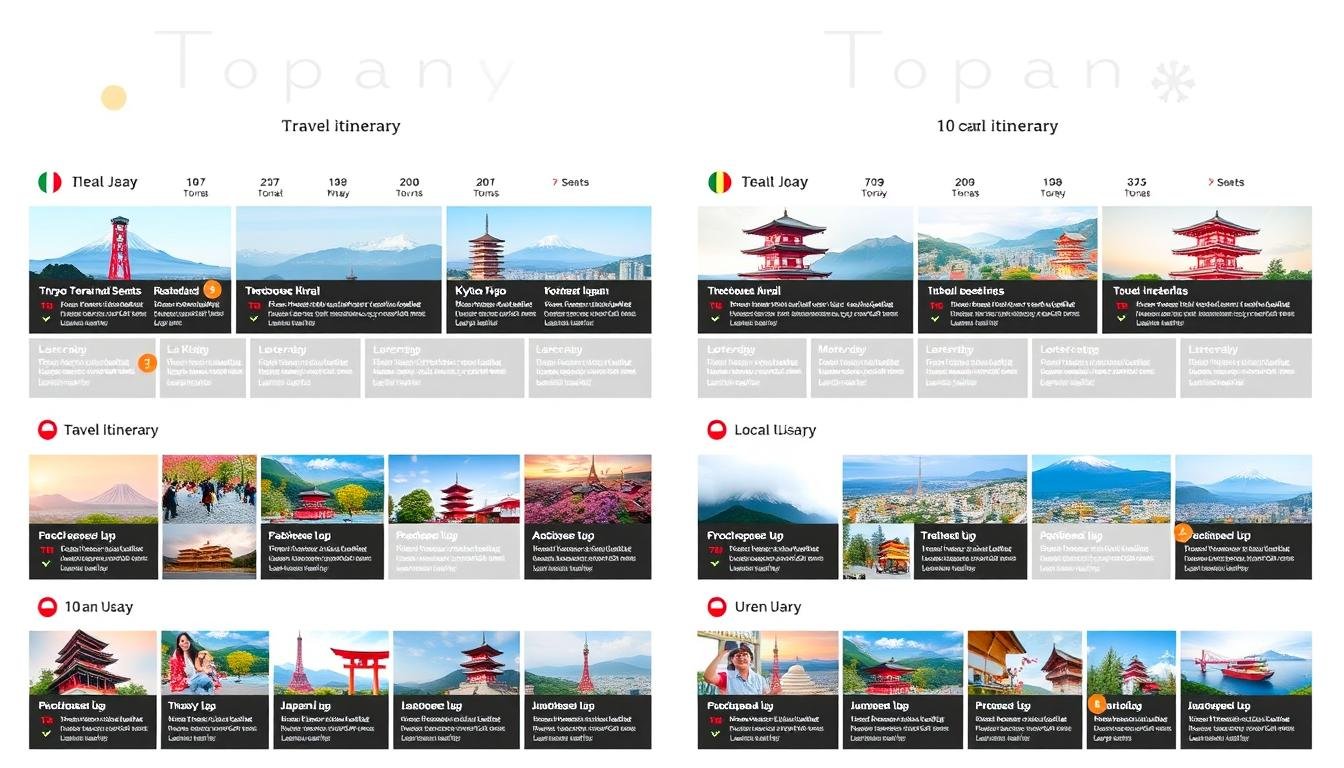Click the red circle icon before Travel Itinerary
Image resolution: width=1344 pixels, height=768 pixels.
(x=47, y=429)
